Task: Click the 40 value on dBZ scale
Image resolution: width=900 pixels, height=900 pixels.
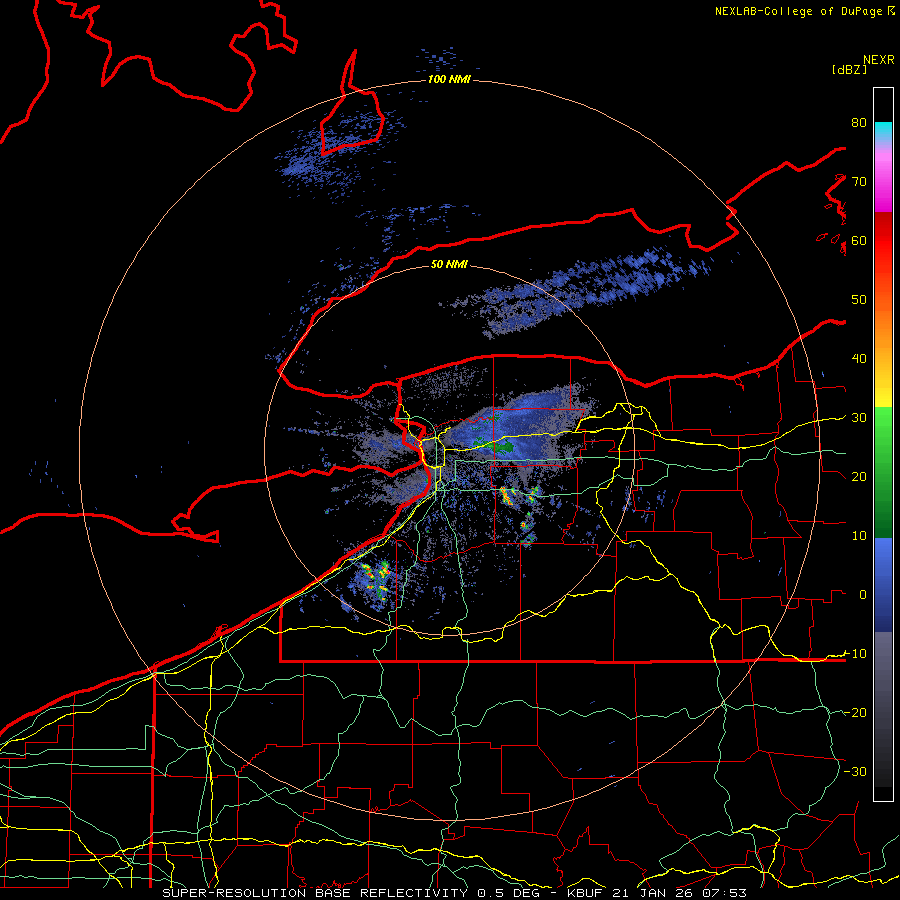Action: (x=859, y=359)
